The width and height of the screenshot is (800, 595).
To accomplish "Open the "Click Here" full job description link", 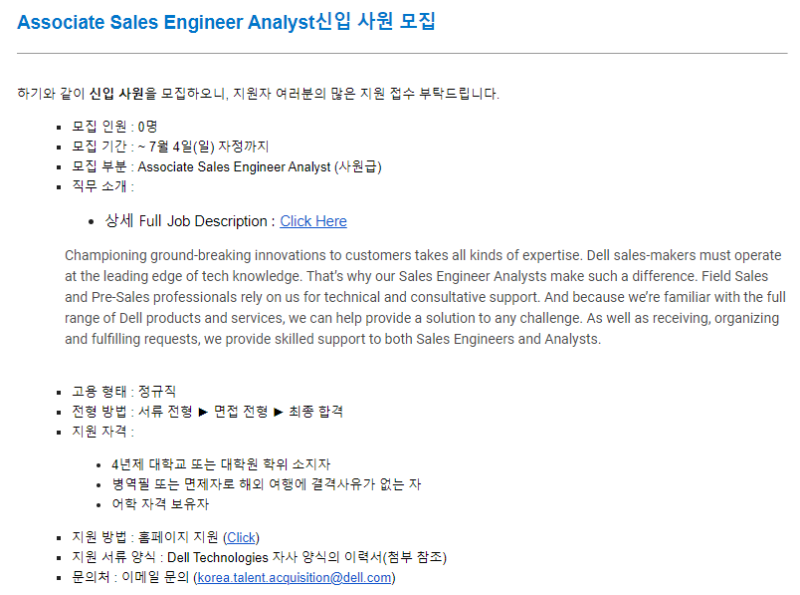I will [313, 221].
